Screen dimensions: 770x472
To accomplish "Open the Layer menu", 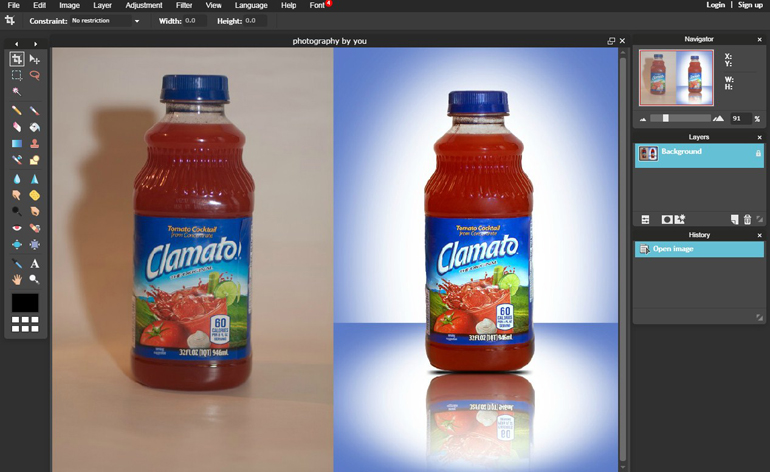I will coord(102,5).
